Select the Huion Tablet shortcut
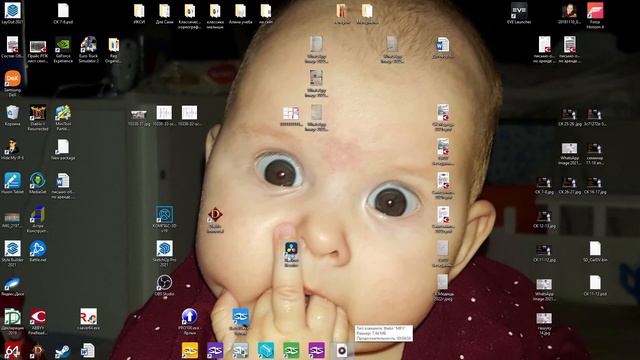 [12, 181]
